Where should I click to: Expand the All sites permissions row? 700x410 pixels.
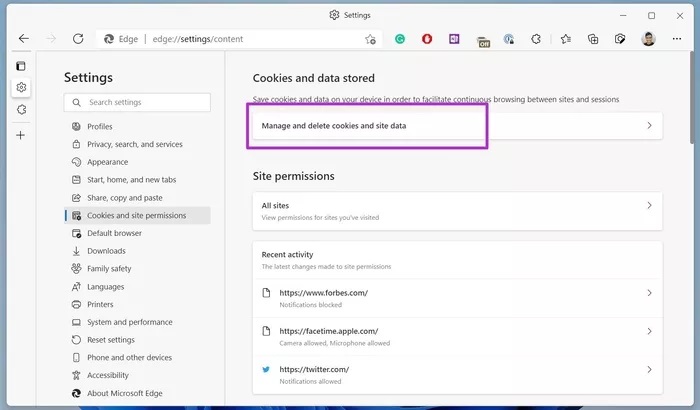click(455, 210)
